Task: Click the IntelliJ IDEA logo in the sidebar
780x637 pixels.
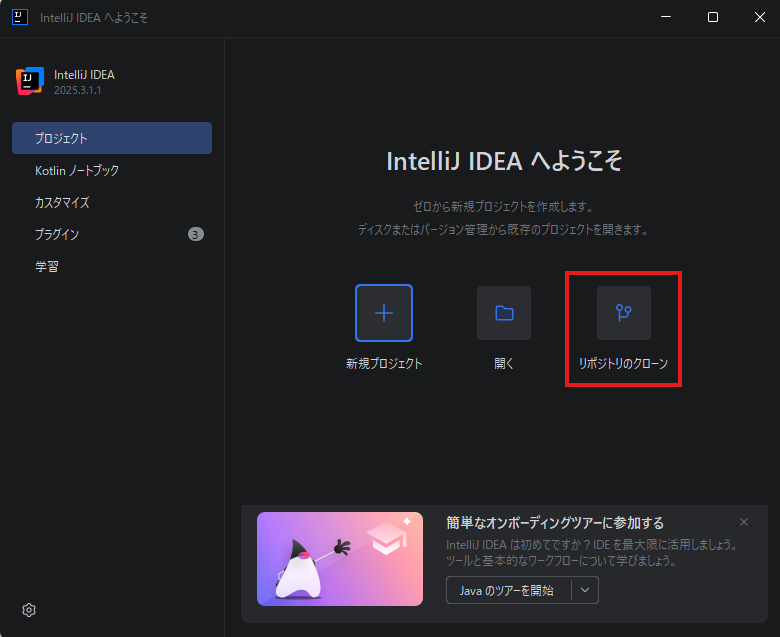Action: [30, 81]
